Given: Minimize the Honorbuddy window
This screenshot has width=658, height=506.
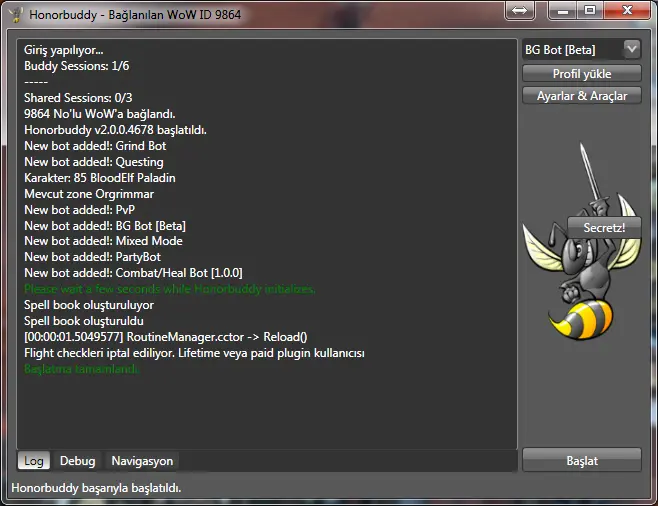Looking at the screenshot, I should [561, 11].
